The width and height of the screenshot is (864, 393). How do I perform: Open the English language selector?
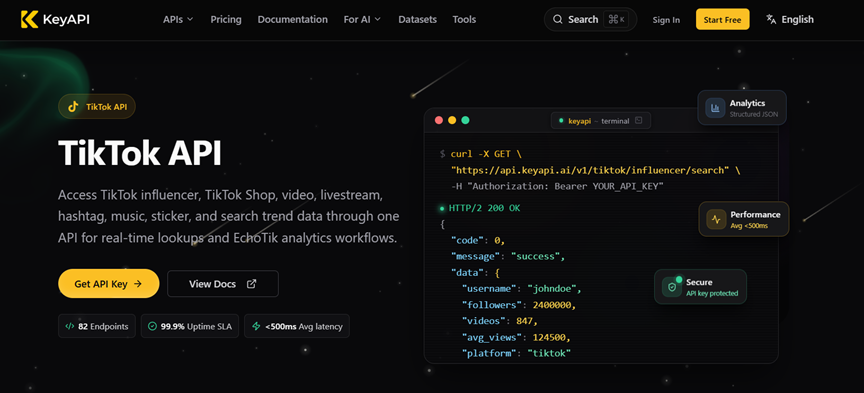(x=790, y=19)
